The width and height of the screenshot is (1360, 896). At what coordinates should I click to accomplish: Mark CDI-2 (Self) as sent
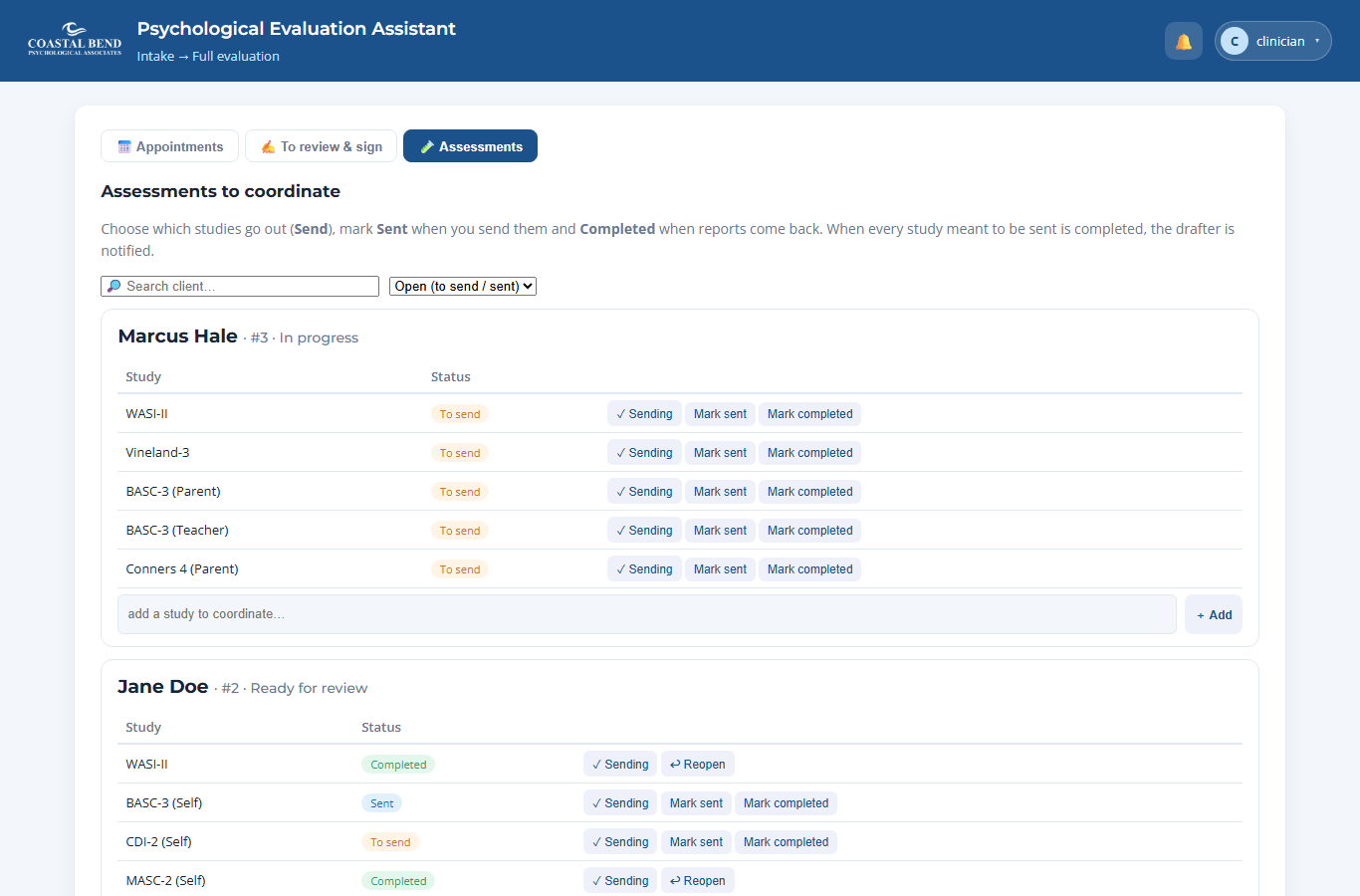coord(696,842)
